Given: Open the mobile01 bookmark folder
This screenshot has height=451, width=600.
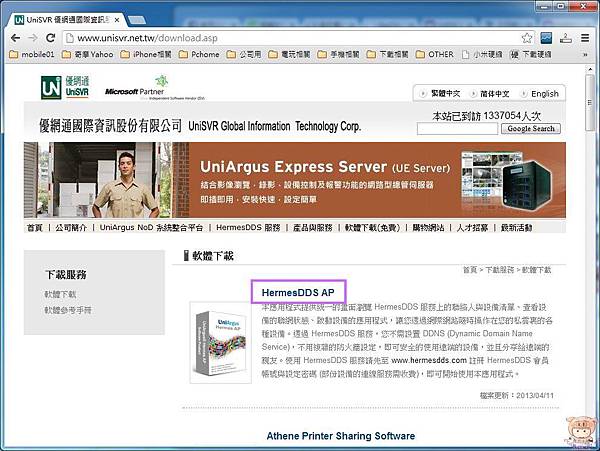Looking at the screenshot, I should point(32,54).
